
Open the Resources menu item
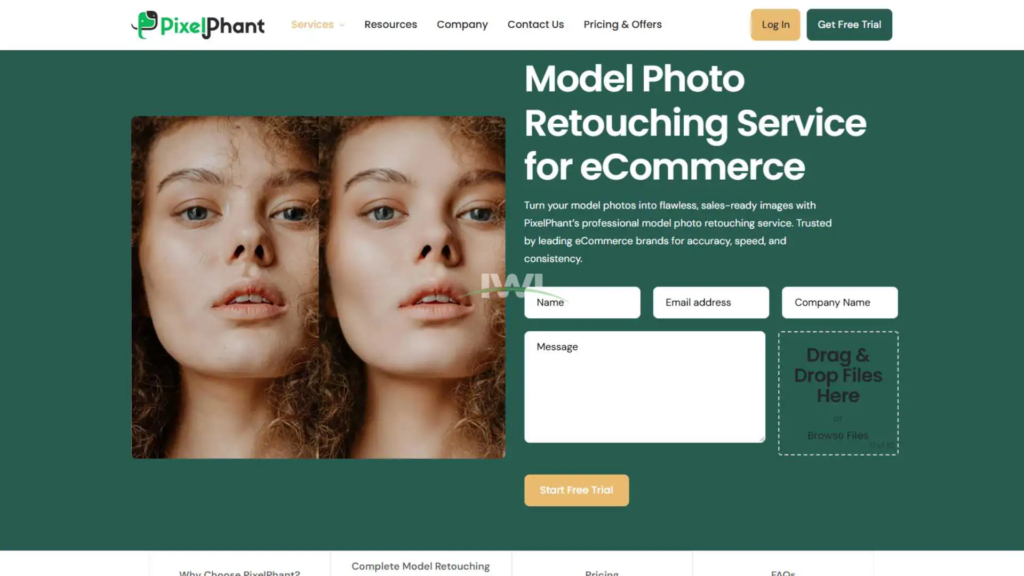391,24
